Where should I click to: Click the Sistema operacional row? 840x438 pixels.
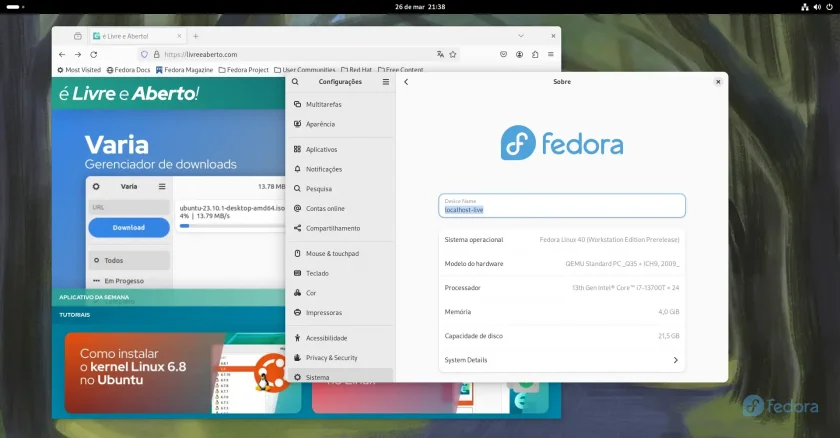click(562, 240)
